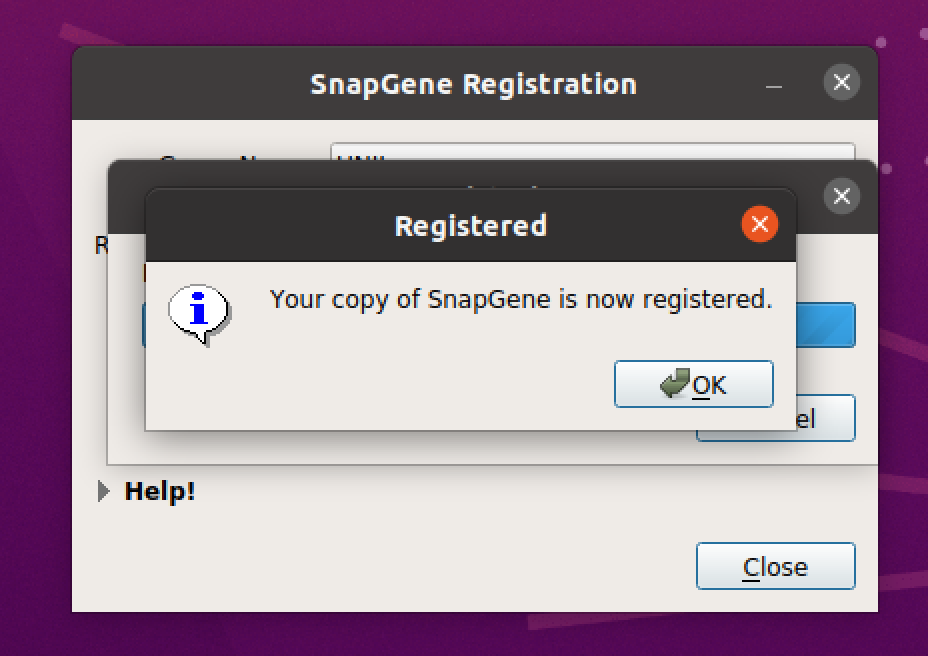Screen dimensions: 928x656
Task: Close the Registered dialog via orange X
Action: click(759, 225)
